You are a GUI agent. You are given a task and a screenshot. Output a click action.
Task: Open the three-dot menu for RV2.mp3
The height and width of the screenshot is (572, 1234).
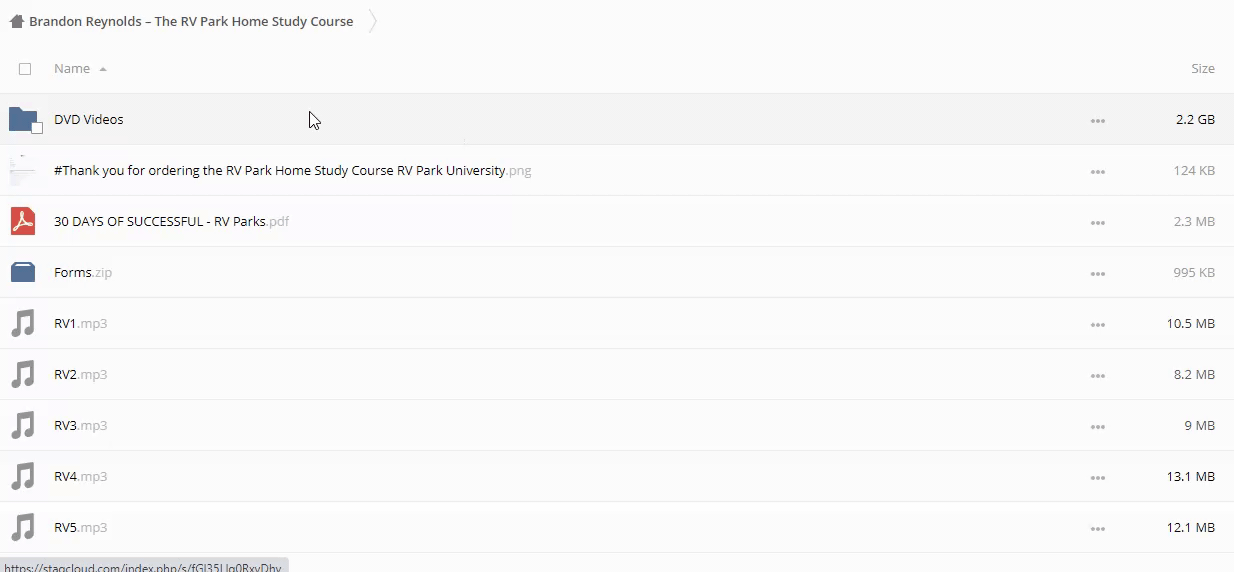[1098, 375]
